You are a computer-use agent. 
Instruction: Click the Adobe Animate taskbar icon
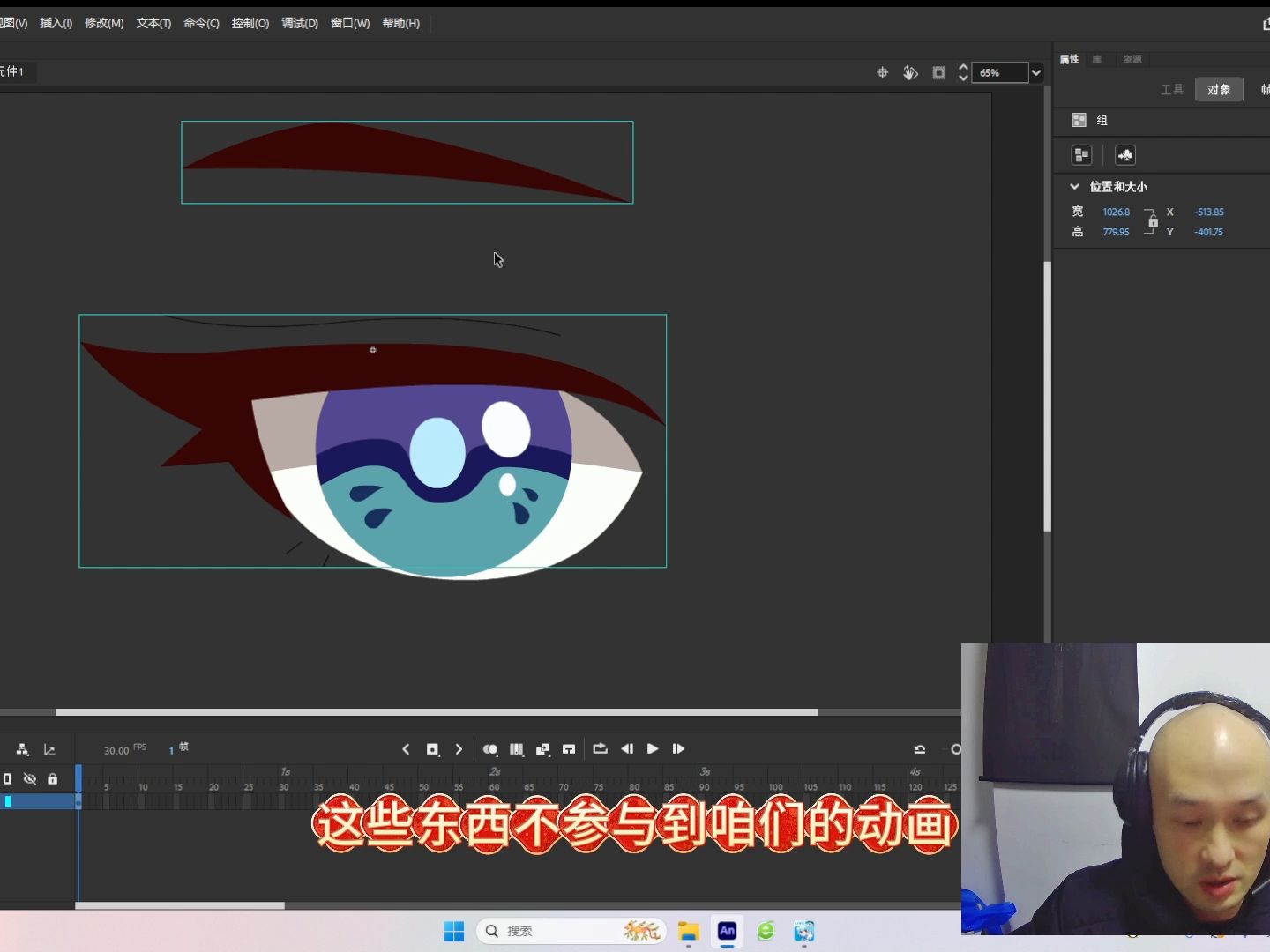point(727,931)
